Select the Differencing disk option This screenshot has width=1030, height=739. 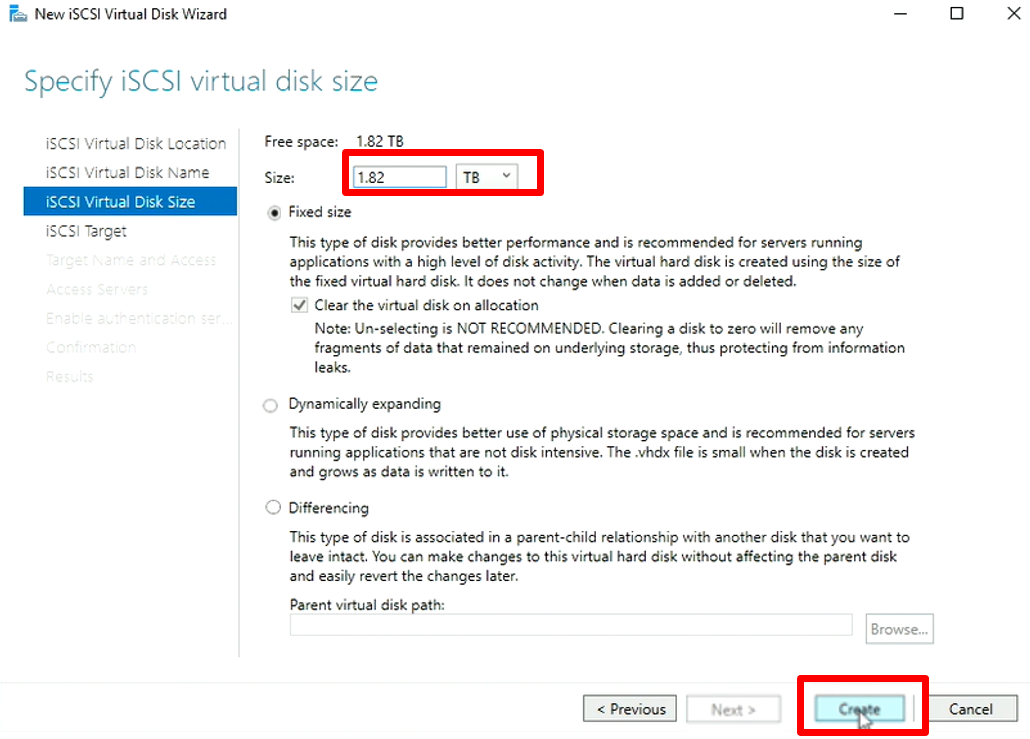(272, 508)
